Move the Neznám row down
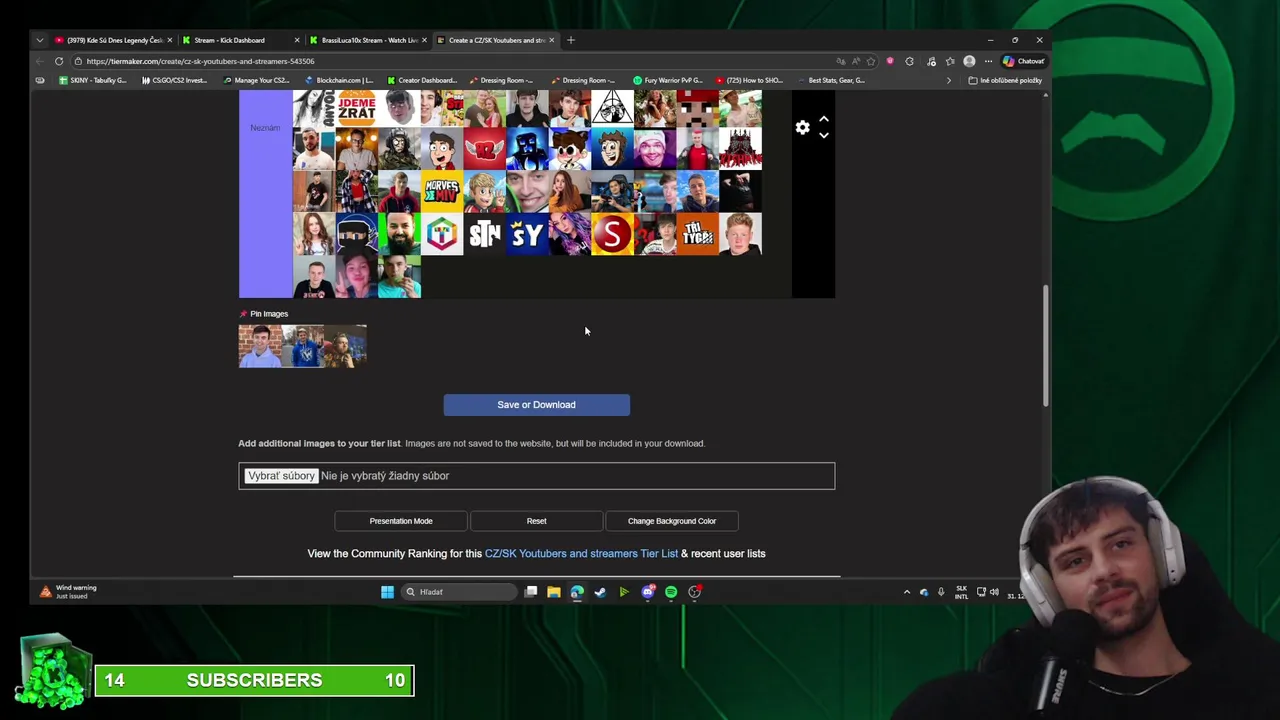The width and height of the screenshot is (1280, 720). tap(824, 135)
